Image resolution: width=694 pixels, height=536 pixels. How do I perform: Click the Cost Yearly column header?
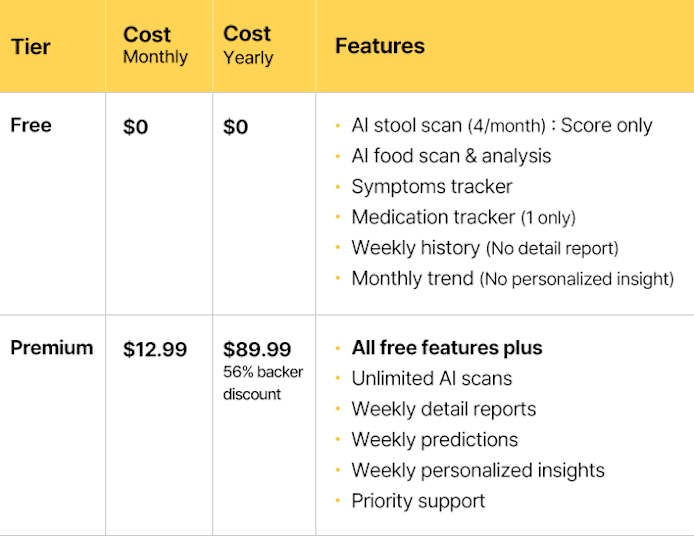tap(248, 46)
